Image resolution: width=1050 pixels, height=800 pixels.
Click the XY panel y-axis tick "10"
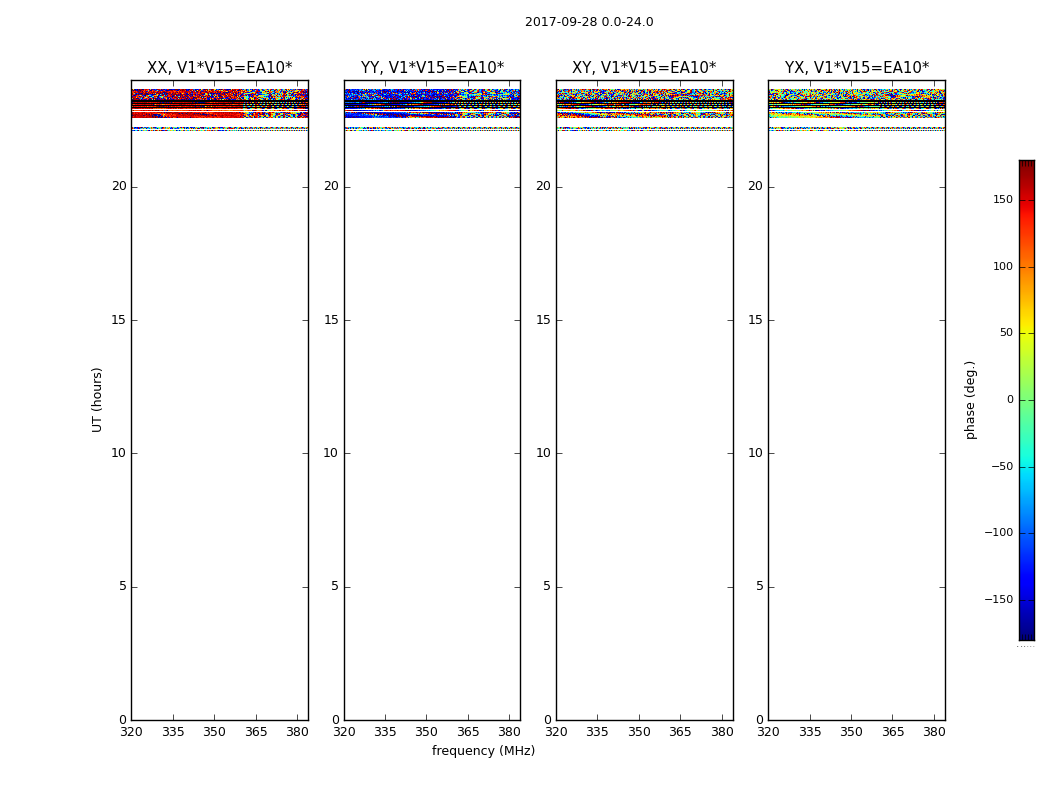click(544, 453)
